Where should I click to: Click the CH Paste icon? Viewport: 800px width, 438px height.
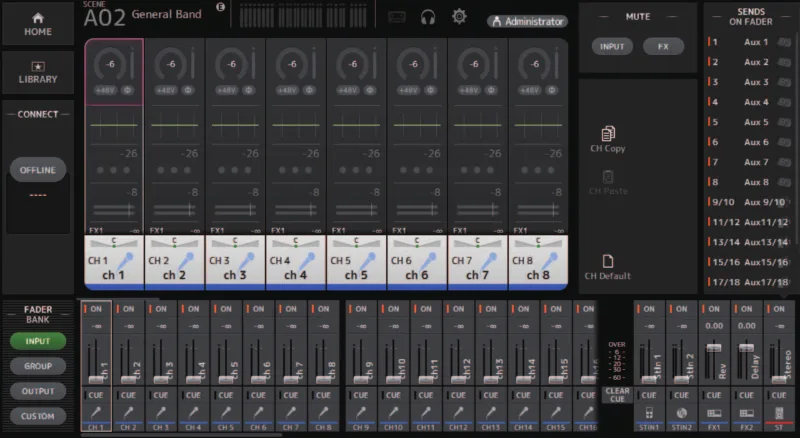[608, 177]
